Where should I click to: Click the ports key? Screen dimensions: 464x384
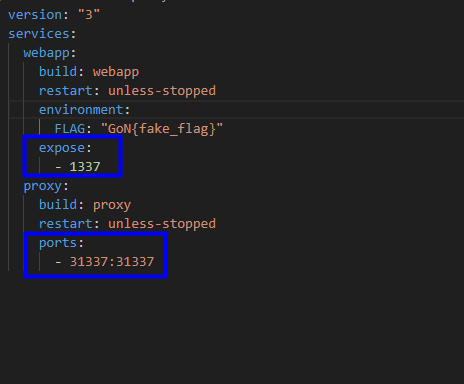pos(58,243)
